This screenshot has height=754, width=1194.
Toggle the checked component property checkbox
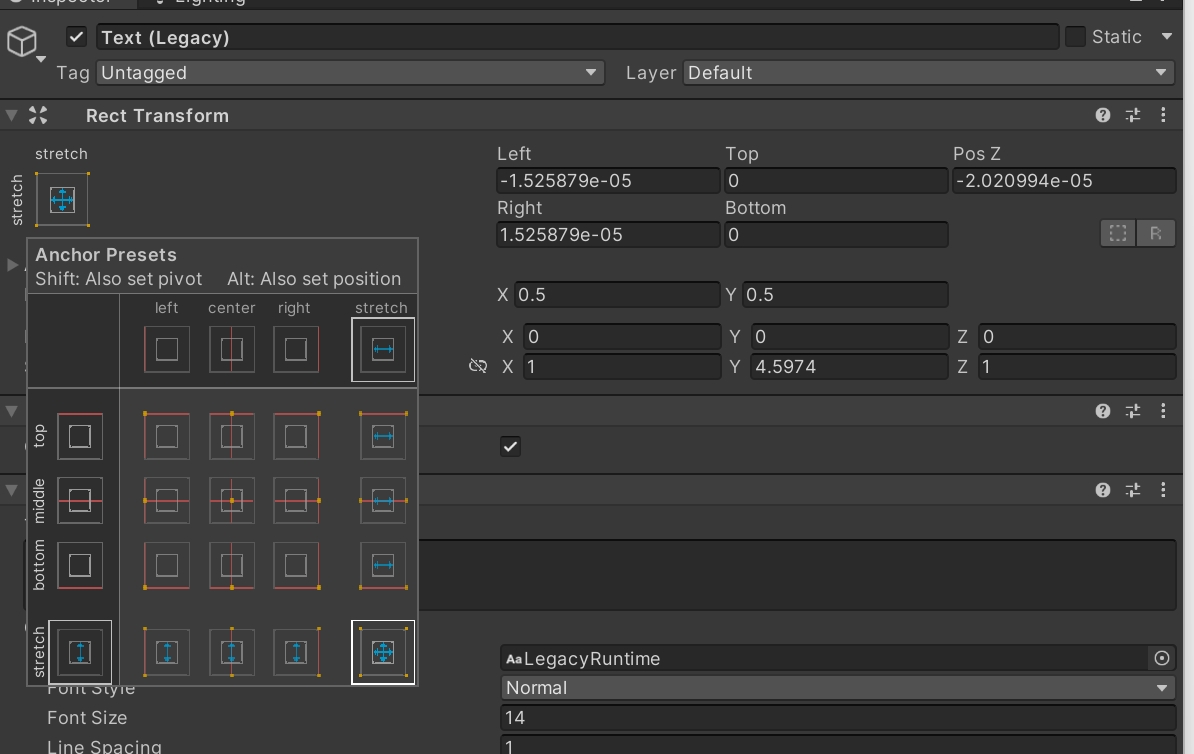[x=510, y=446]
